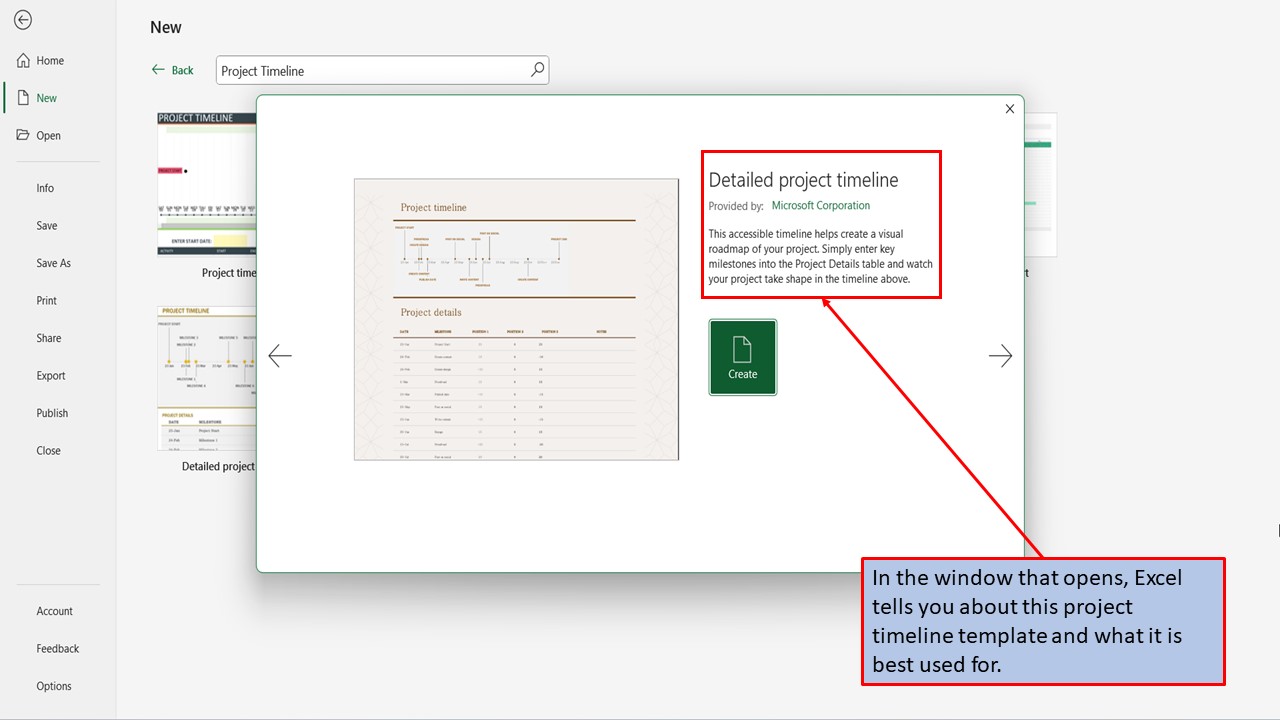Viewport: 1280px width, 720px height.
Task: Click the Open folder icon
Action: click(x=23, y=135)
